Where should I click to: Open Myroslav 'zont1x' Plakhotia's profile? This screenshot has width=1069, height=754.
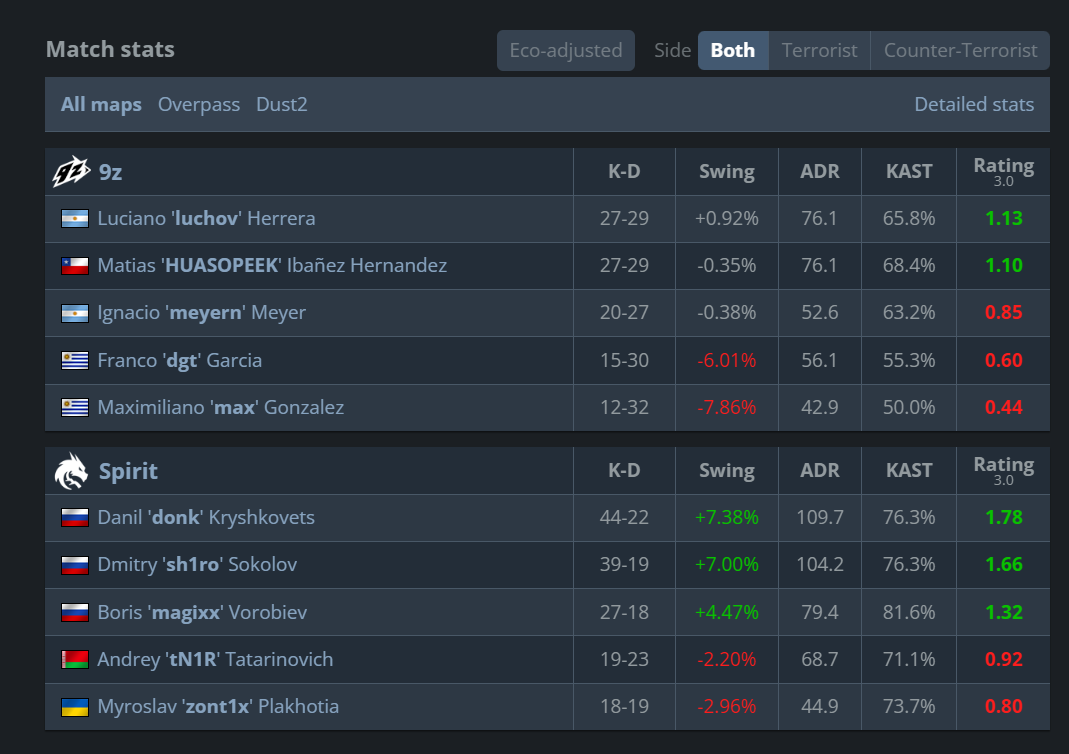[218, 706]
